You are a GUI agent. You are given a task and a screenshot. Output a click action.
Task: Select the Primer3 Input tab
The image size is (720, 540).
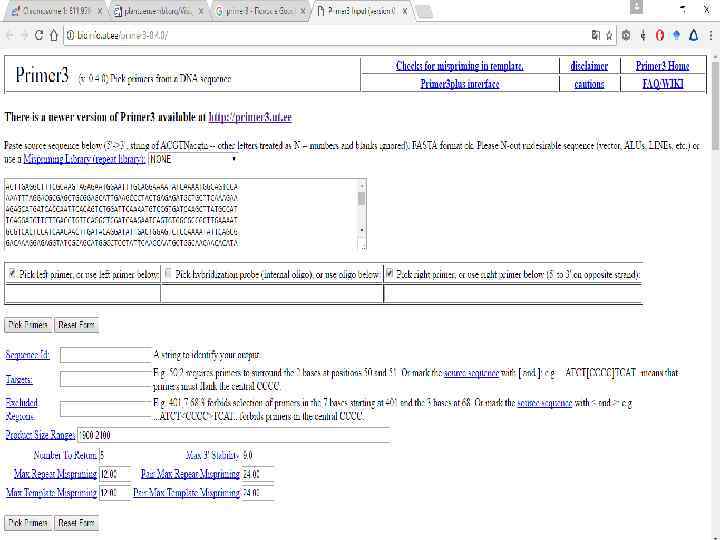[358, 11]
